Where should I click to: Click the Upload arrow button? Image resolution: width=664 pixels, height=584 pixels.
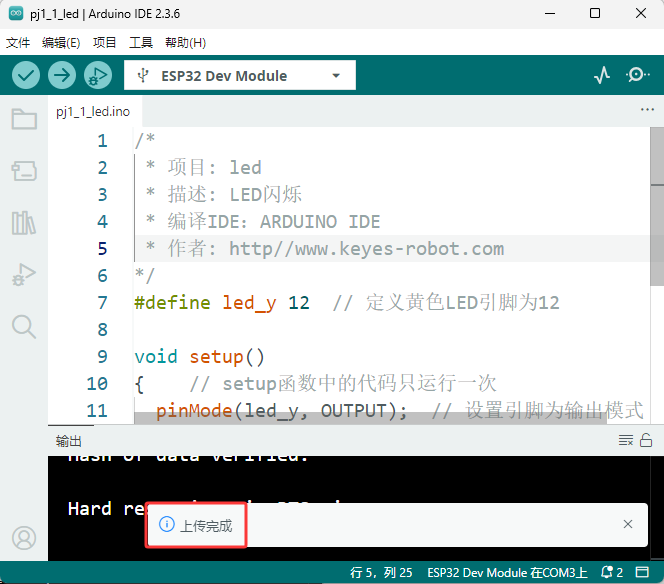point(62,75)
